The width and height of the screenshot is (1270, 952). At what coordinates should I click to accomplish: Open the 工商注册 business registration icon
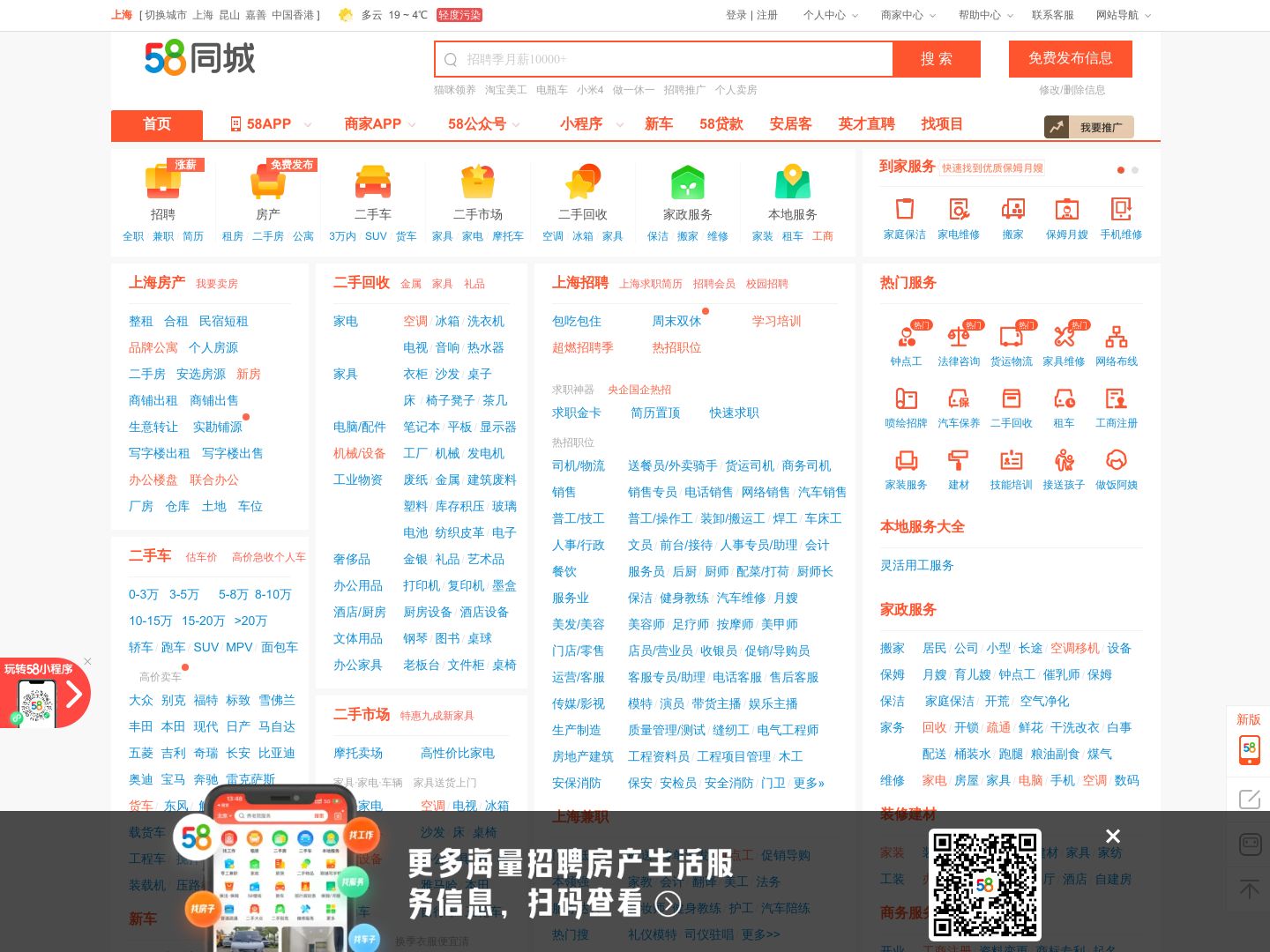coord(1117,398)
